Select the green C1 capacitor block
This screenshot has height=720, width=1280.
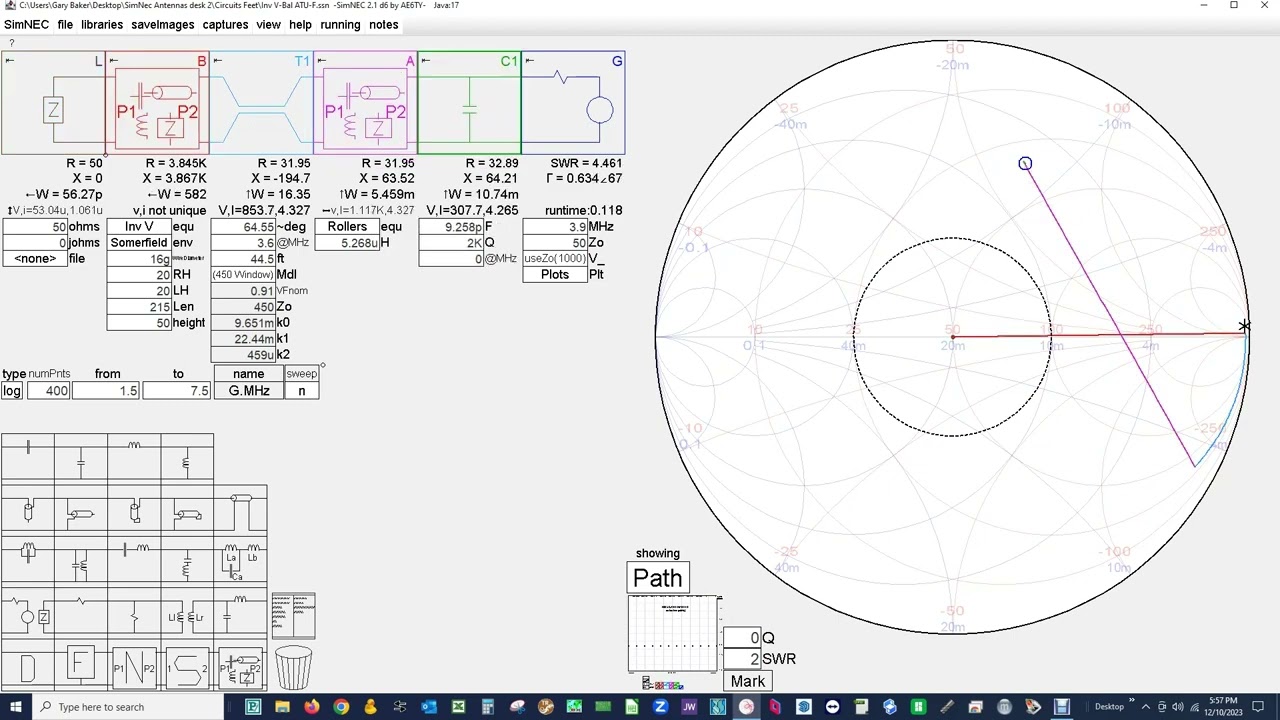pos(469,103)
